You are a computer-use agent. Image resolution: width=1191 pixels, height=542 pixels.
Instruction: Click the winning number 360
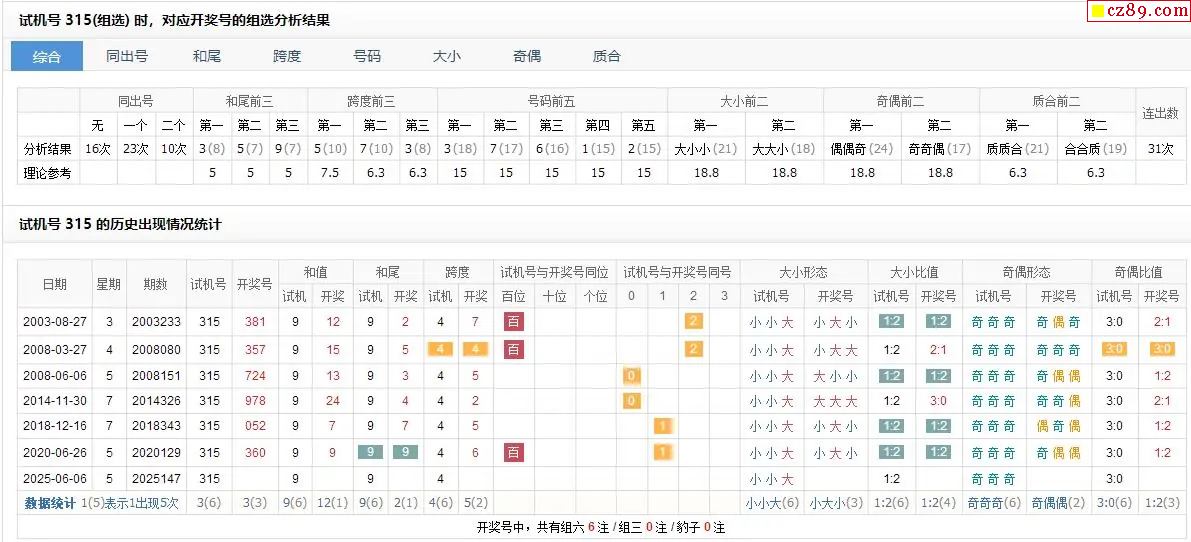click(254, 452)
